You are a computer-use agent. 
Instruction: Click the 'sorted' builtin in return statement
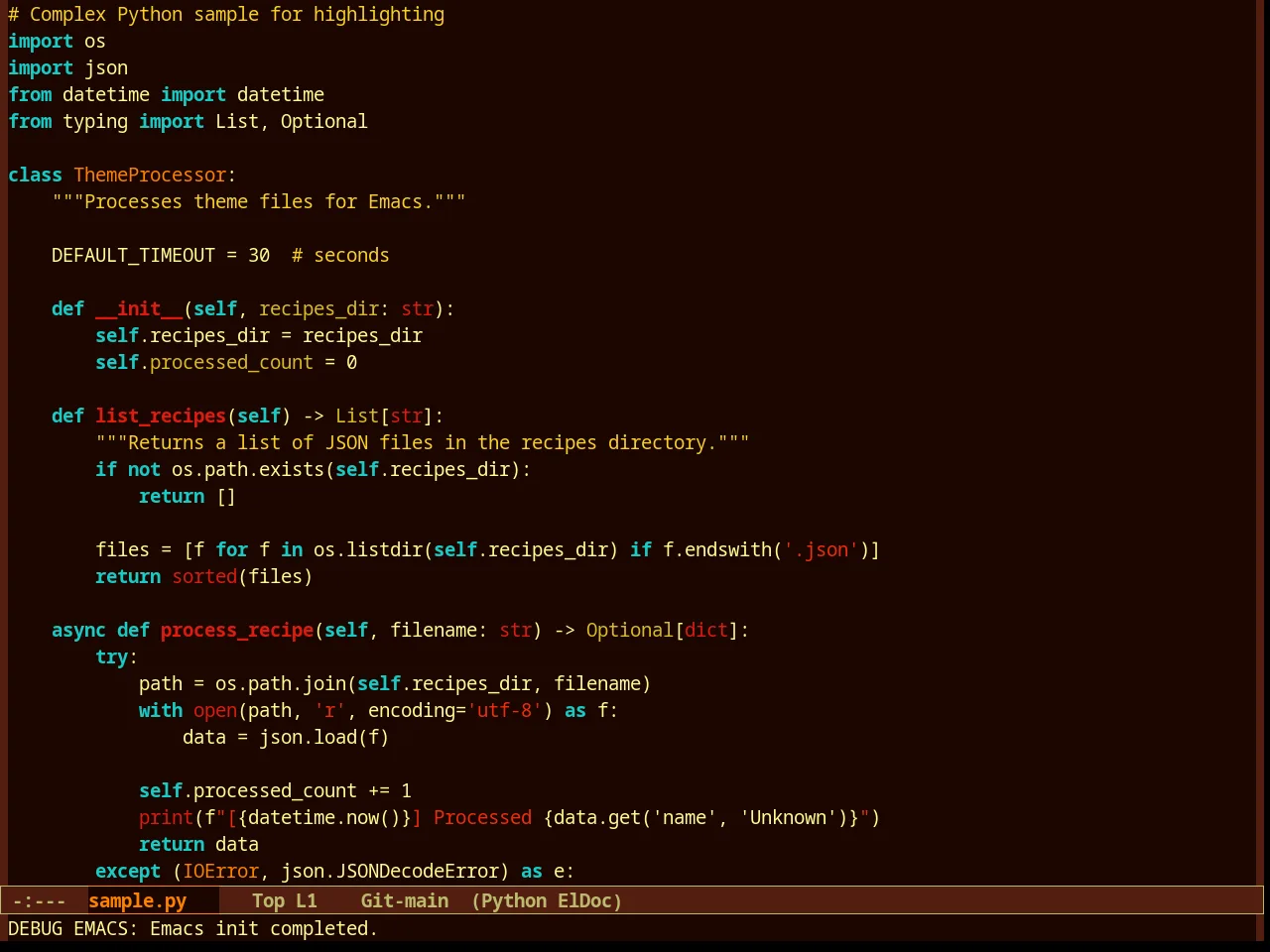pyautogui.click(x=204, y=576)
